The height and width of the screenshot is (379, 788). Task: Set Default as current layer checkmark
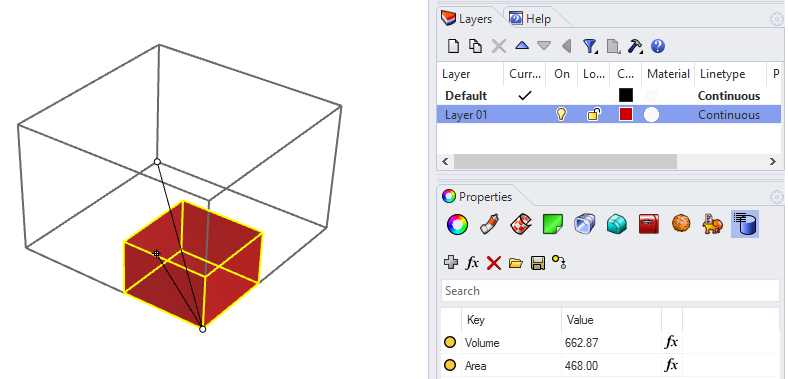point(524,96)
